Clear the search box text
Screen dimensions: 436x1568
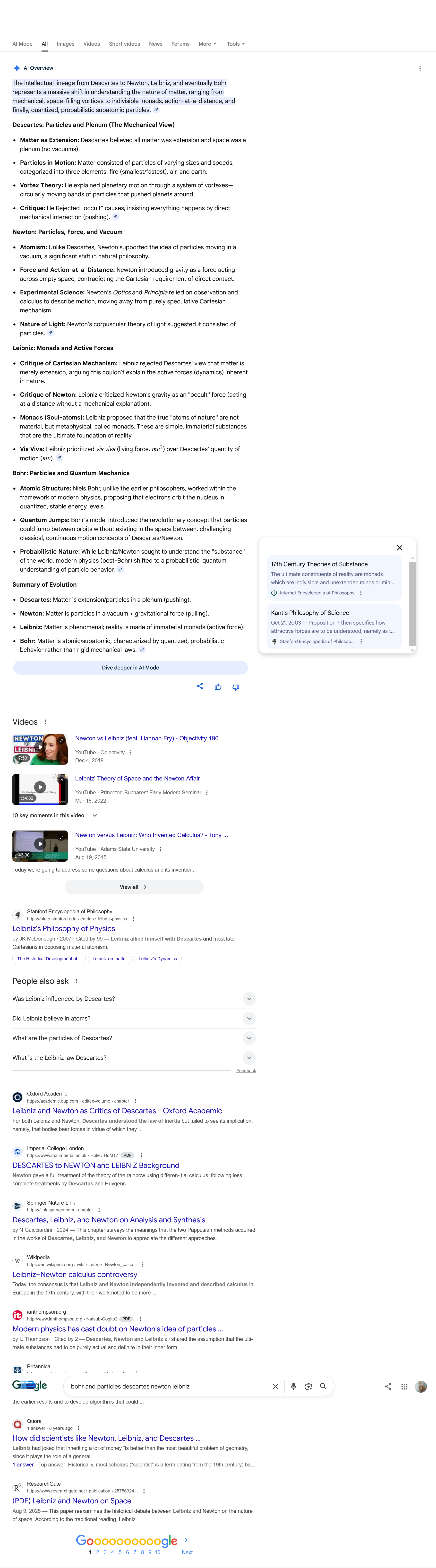coord(275,1387)
